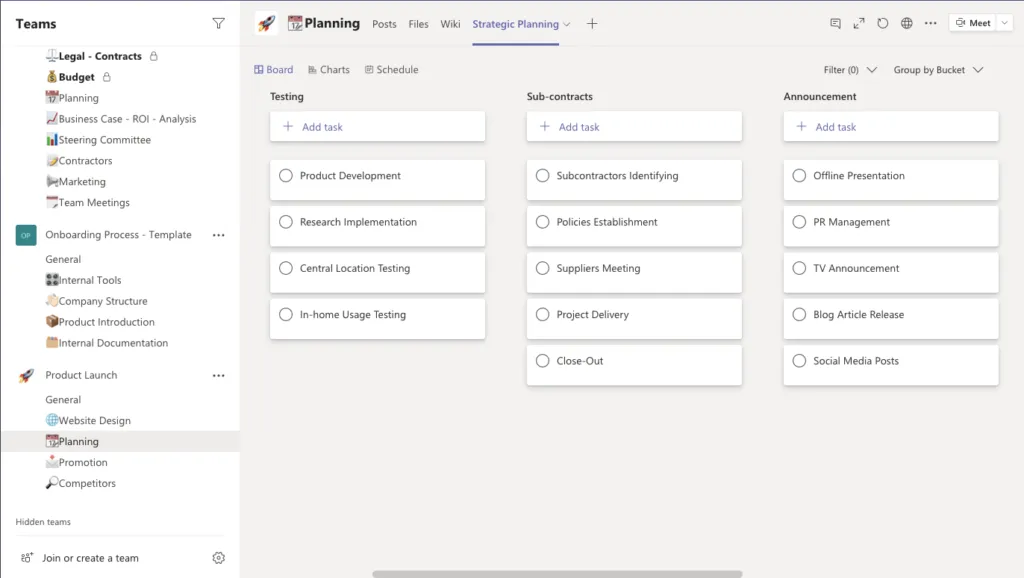
Task: Open the Project Delivery task card
Action: 634,319
